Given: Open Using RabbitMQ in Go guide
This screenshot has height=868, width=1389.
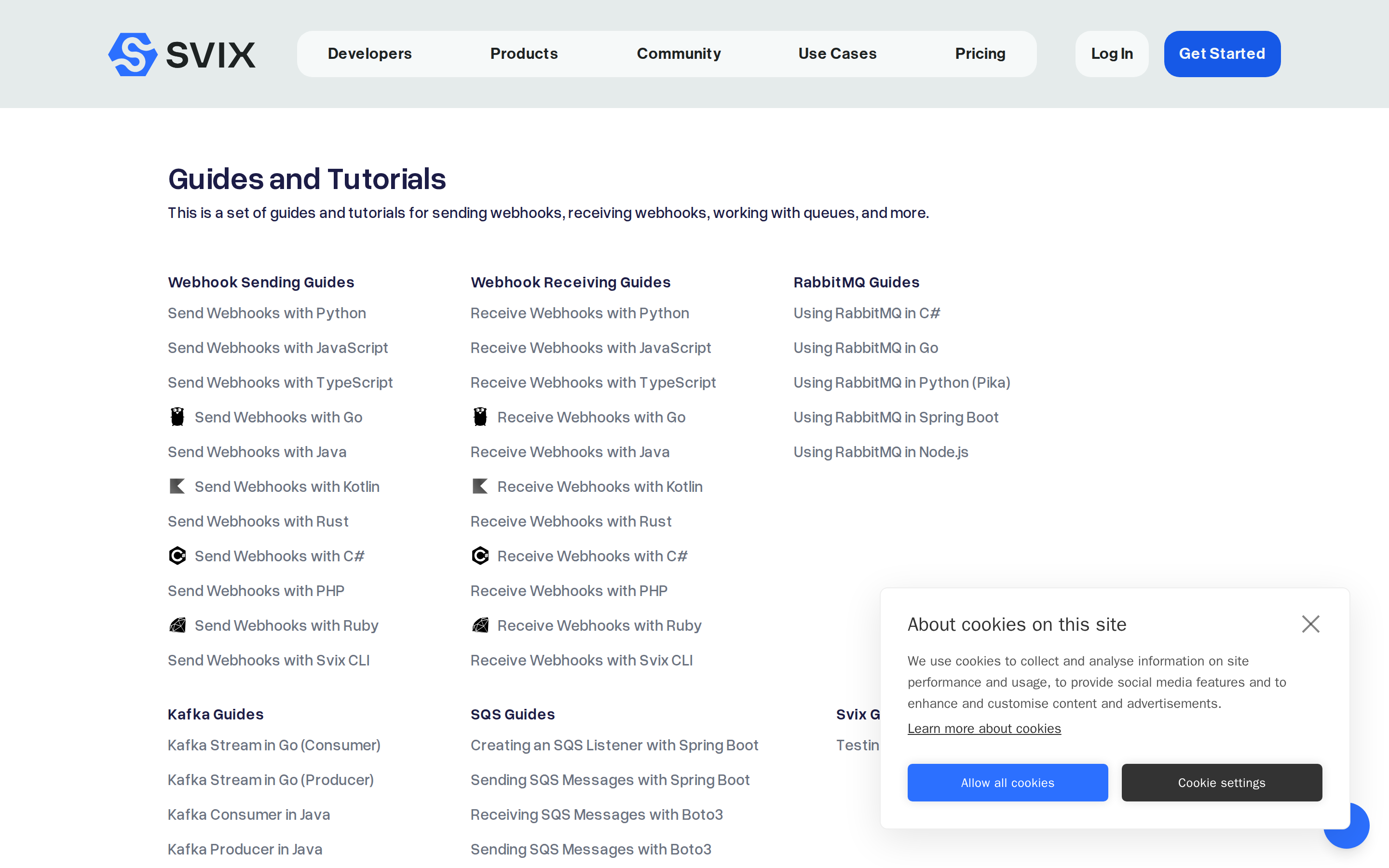Looking at the screenshot, I should click(866, 348).
